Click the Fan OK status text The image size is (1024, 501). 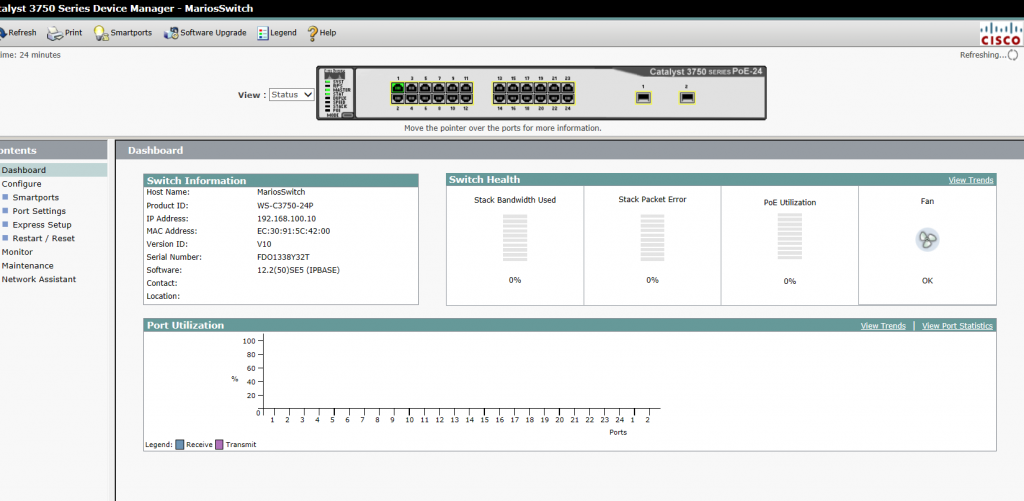click(927, 281)
